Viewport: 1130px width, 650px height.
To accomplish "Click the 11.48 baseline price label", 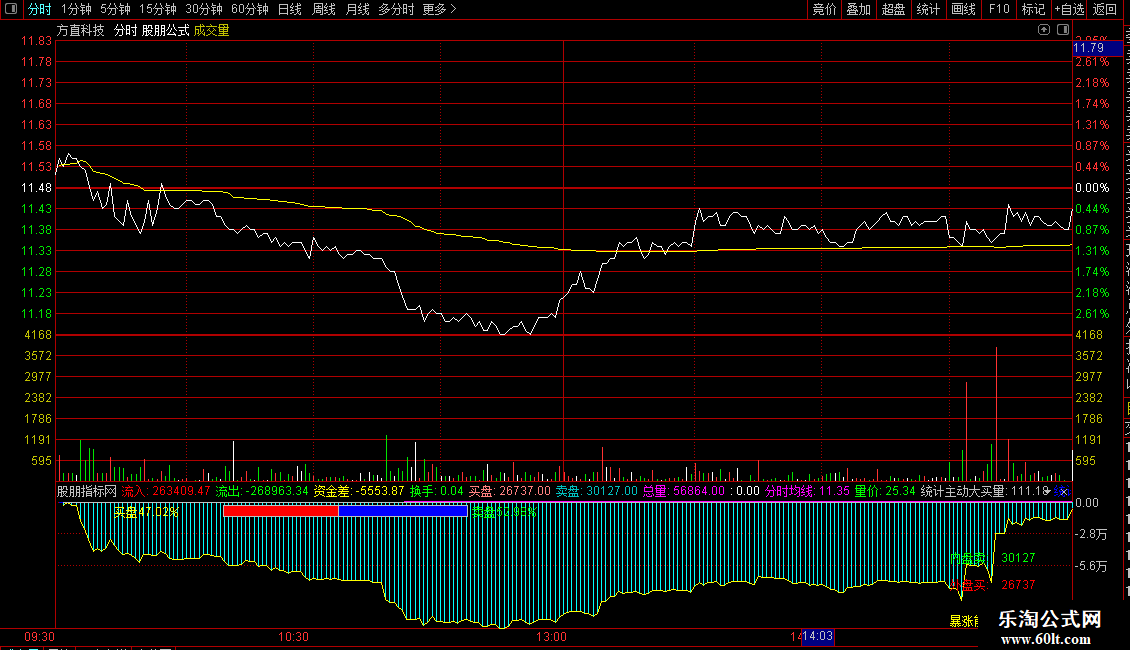I will coord(37,187).
